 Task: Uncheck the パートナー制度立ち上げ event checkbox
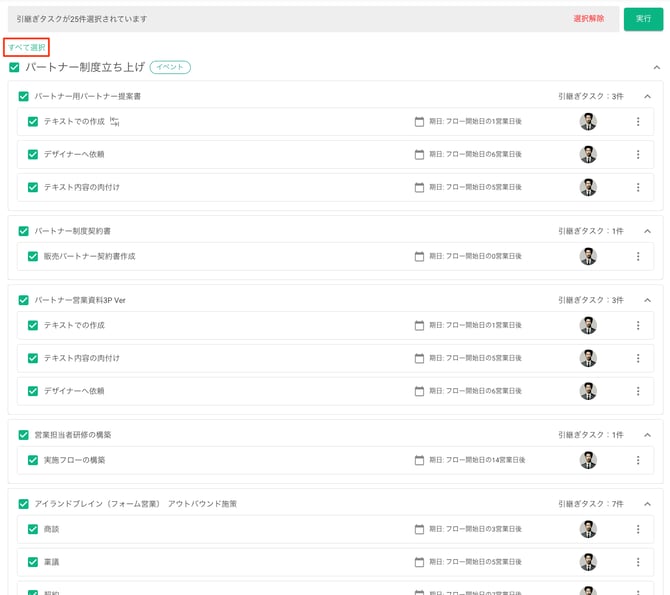[14, 67]
